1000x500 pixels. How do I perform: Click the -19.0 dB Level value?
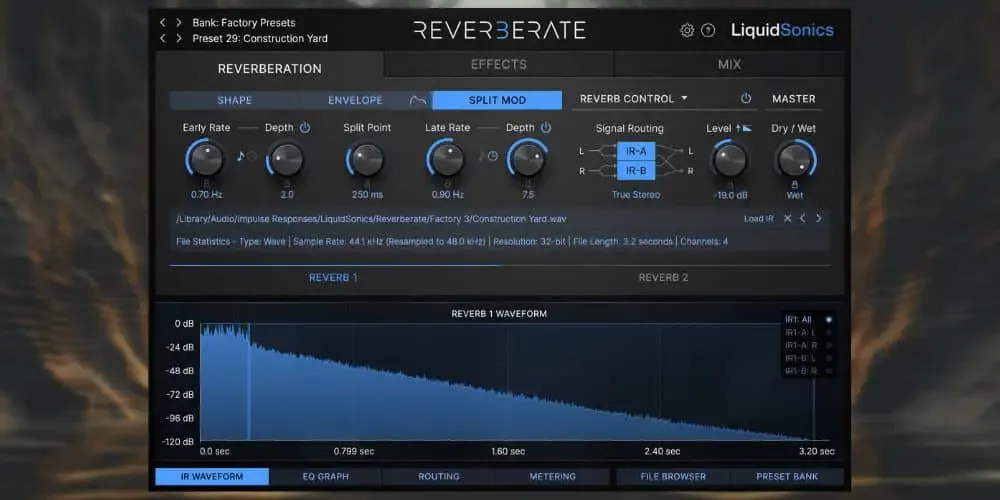coord(730,195)
